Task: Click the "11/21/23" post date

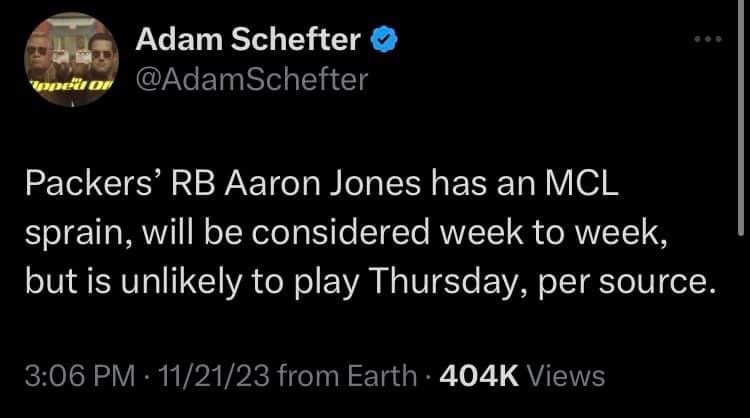Action: (214, 376)
